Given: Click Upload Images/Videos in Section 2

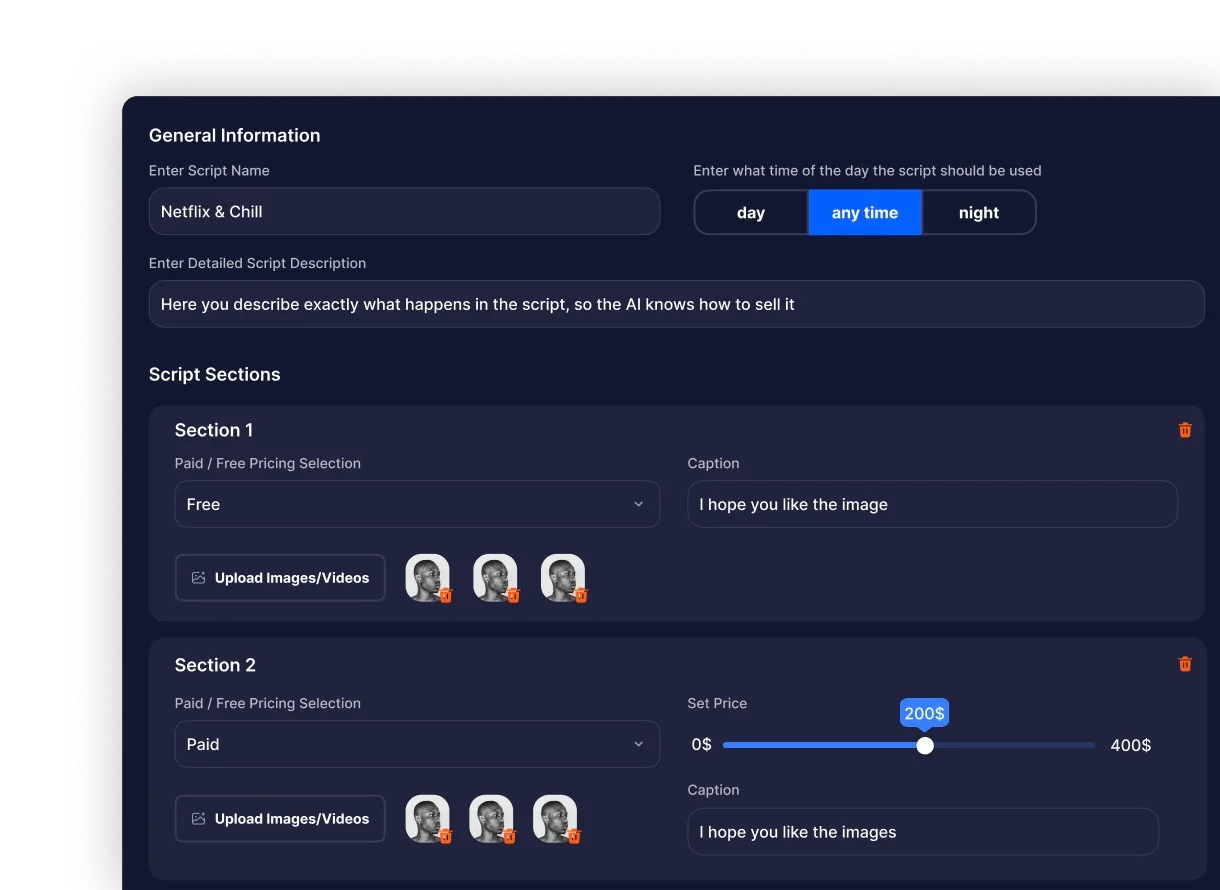Looking at the screenshot, I should click(x=280, y=819).
